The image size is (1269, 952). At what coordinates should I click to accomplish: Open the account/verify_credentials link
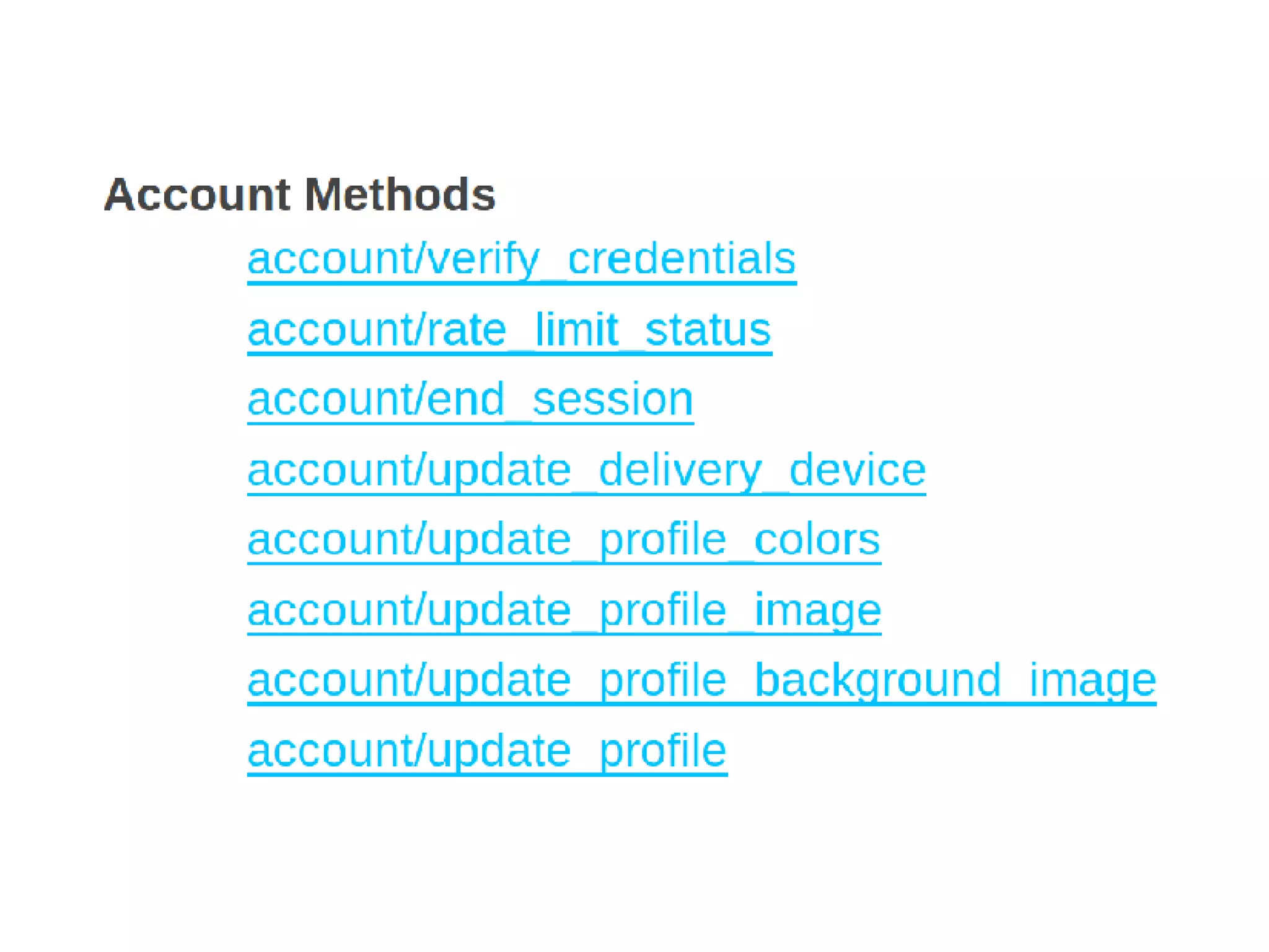522,261
